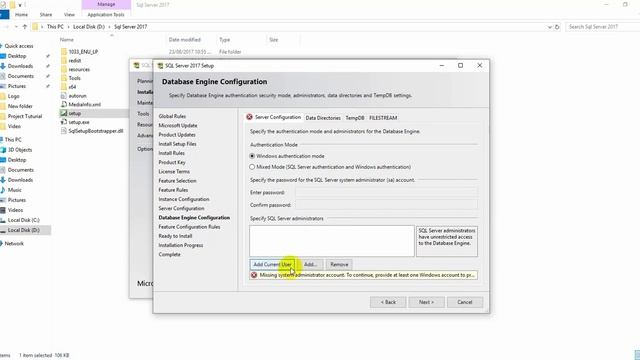Click Local Disk (D:) in address breadcrumb
The width and height of the screenshot is (640, 360).
click(x=89, y=27)
